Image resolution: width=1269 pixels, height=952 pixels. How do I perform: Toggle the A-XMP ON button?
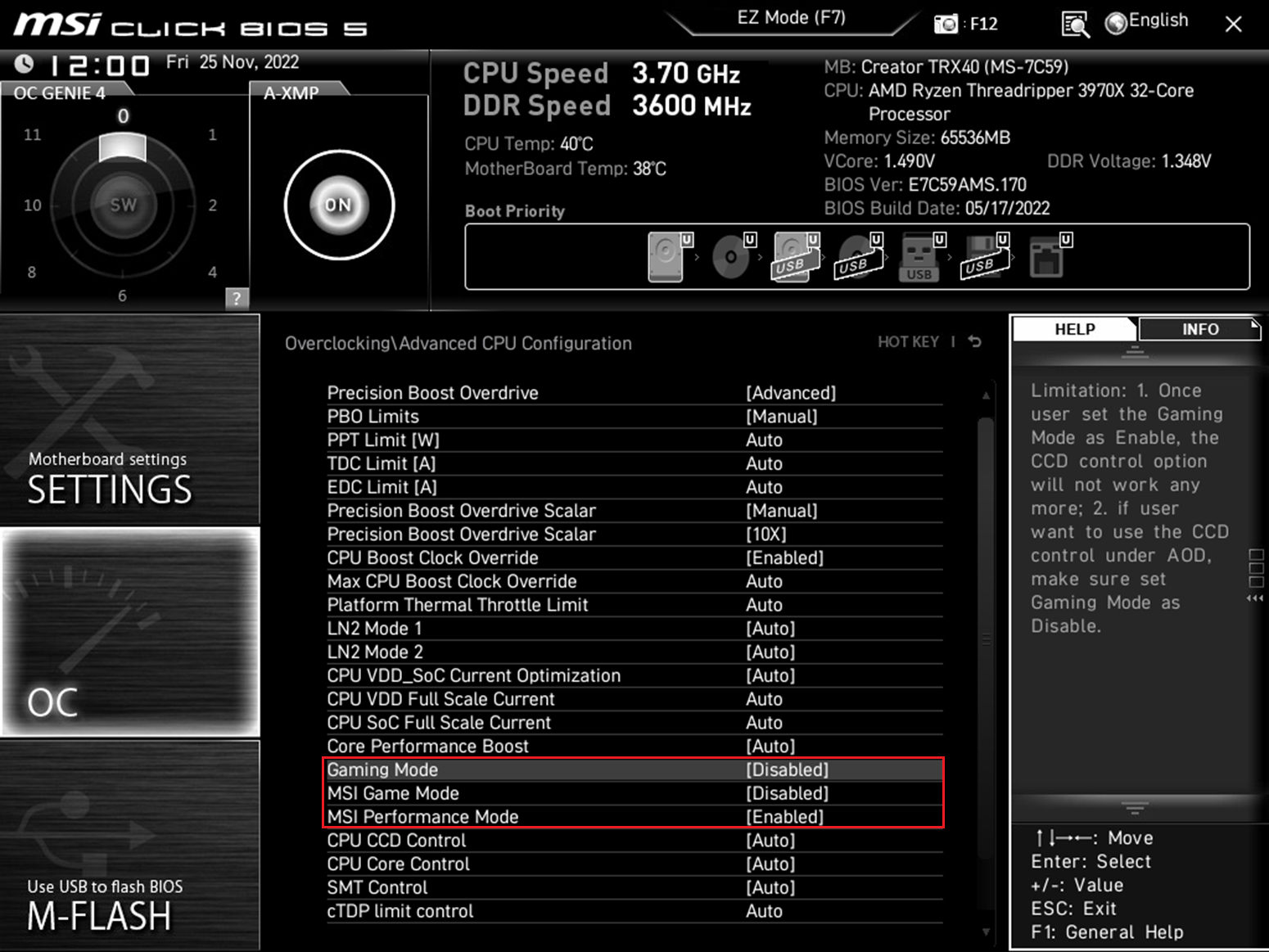click(339, 205)
